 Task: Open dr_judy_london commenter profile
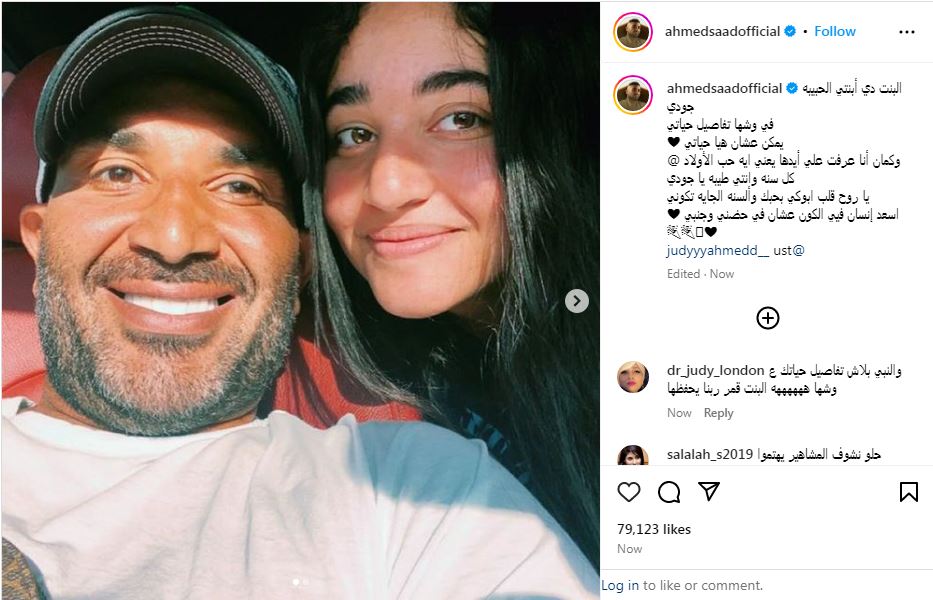pyautogui.click(x=715, y=371)
